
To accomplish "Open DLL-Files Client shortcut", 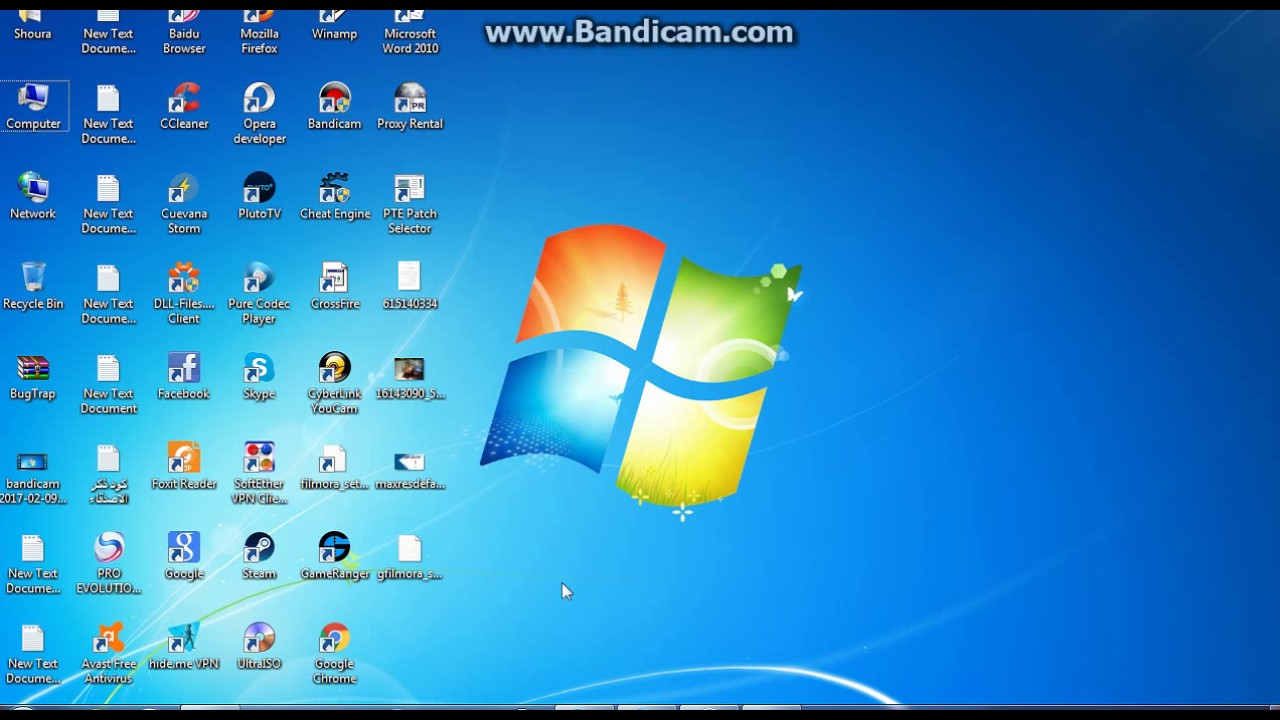I will click(184, 294).
